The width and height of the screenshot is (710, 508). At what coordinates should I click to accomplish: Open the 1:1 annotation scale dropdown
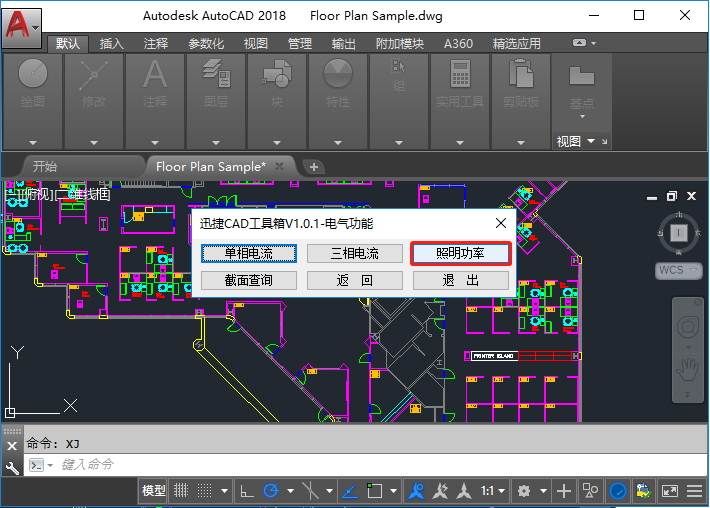click(x=493, y=491)
